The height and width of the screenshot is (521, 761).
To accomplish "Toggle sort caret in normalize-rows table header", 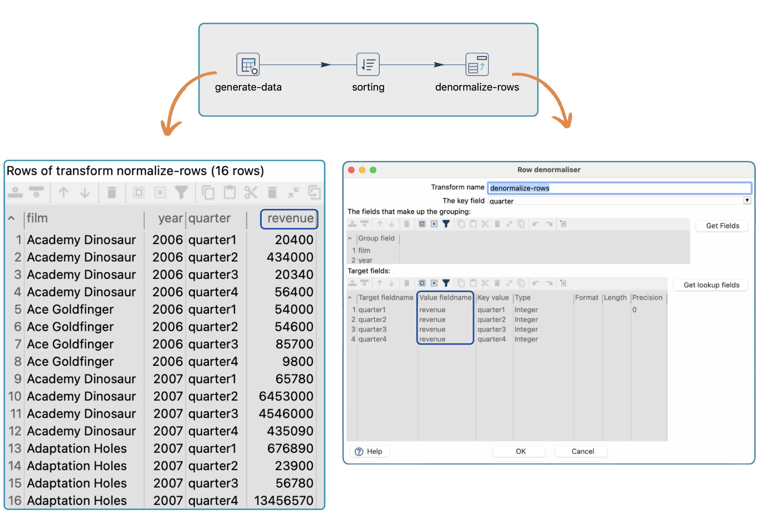I will pyautogui.click(x=11, y=218).
